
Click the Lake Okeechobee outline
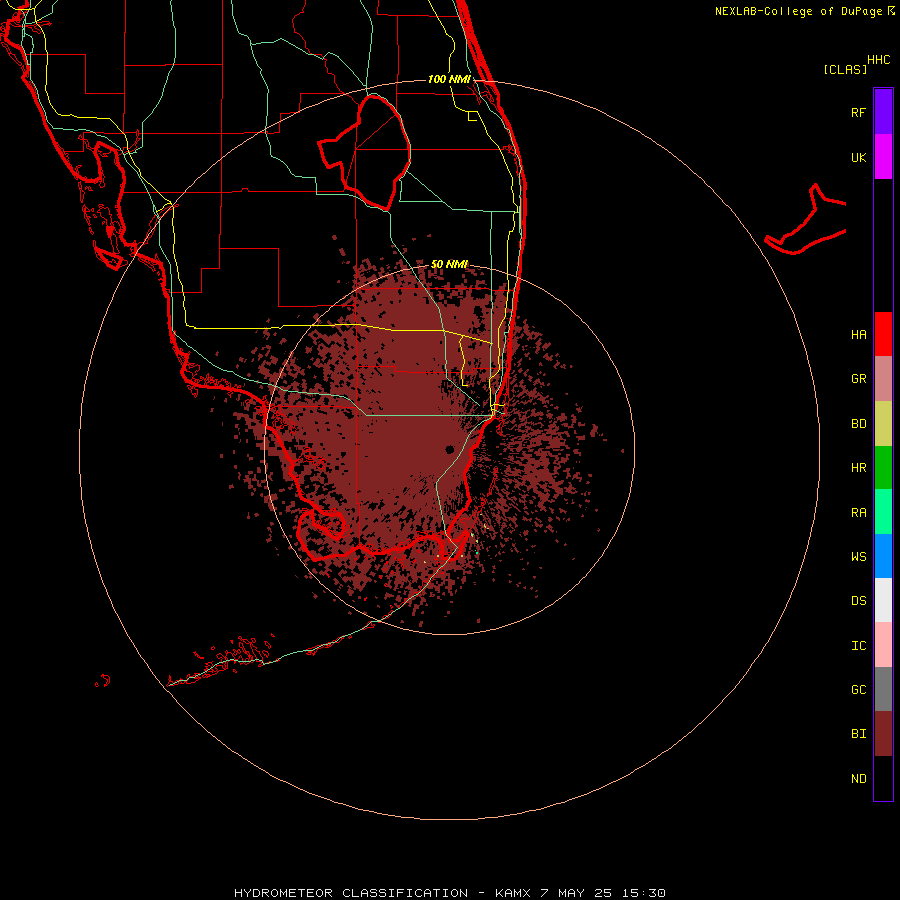point(364,152)
